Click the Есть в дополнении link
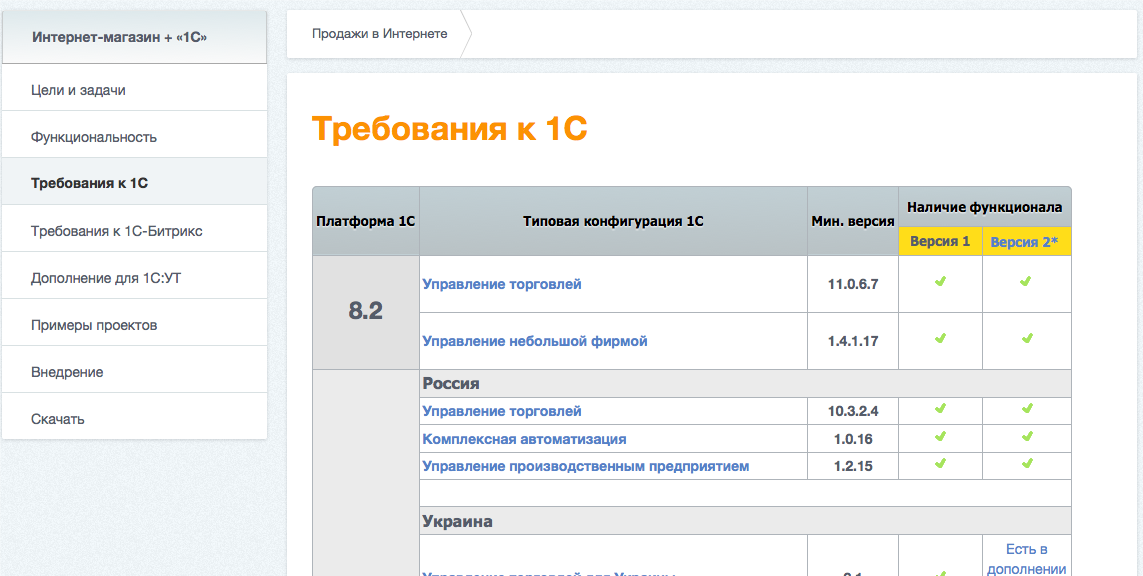 point(1026,559)
